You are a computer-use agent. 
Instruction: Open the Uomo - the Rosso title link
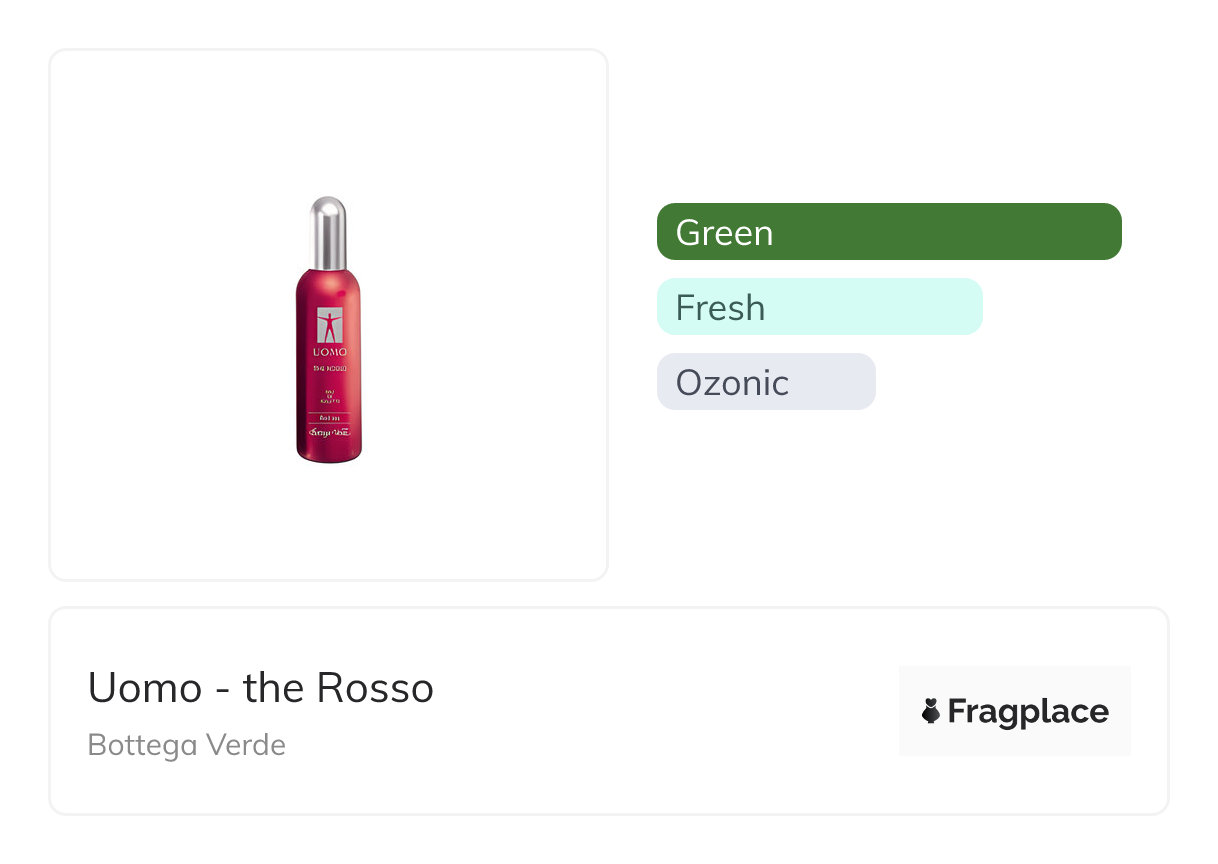261,688
